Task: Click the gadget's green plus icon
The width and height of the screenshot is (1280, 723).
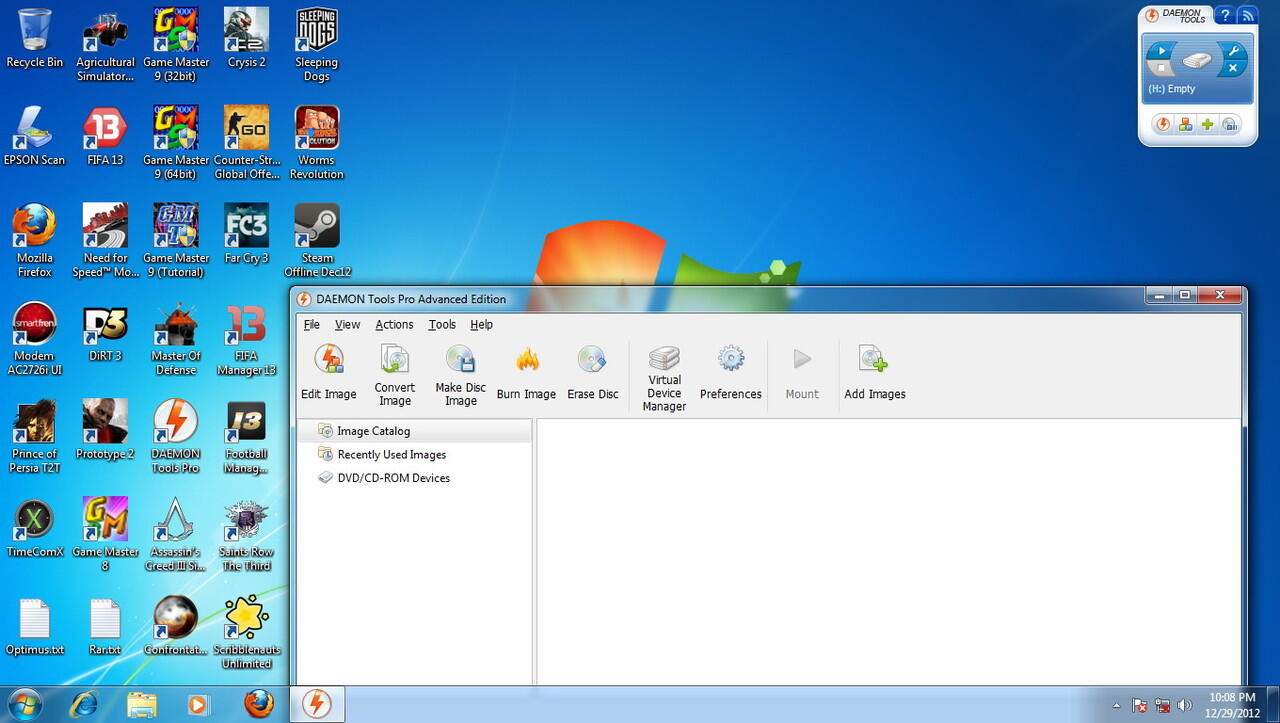Action: 1208,124
